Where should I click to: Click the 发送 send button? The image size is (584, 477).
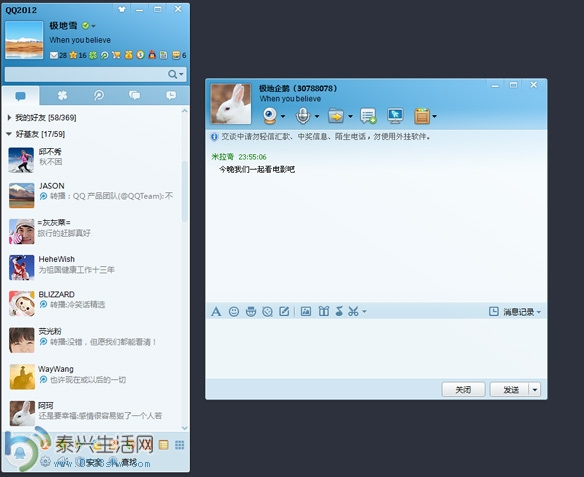click(x=510, y=390)
